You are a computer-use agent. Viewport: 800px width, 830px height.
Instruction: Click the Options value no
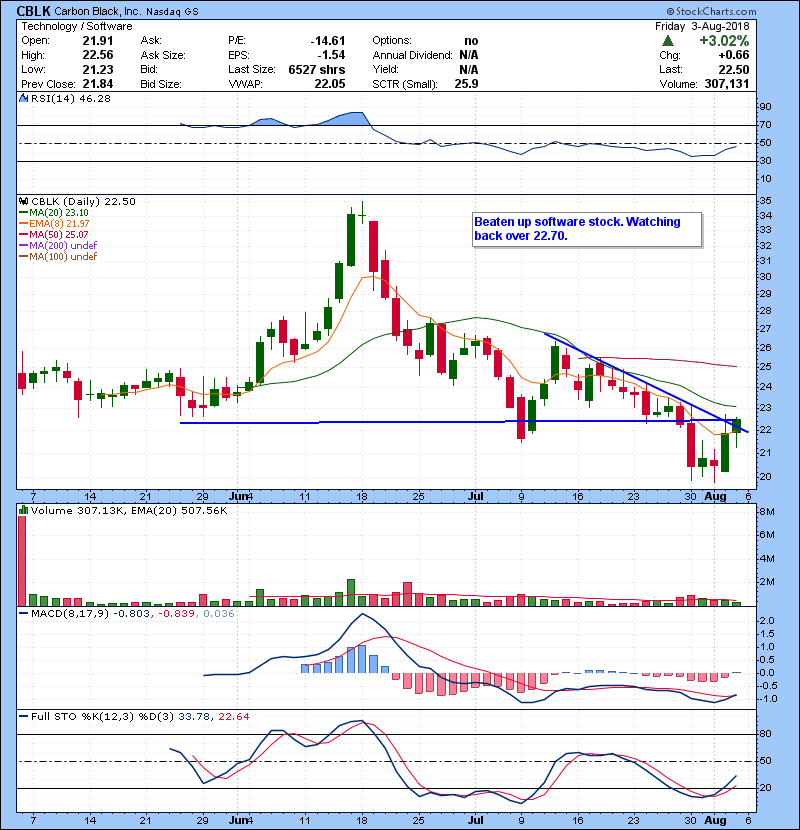click(471, 41)
